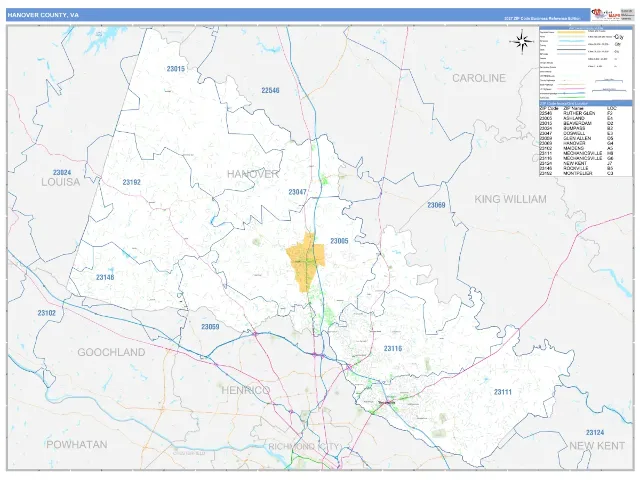This screenshot has height=480, width=640.
Task: Click HANOVER row in ZIP index table
Action: 577,143
